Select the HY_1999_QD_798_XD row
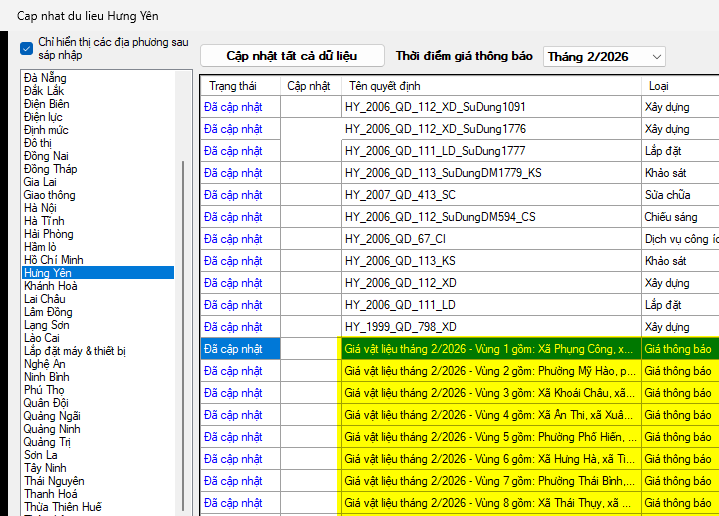 400,327
